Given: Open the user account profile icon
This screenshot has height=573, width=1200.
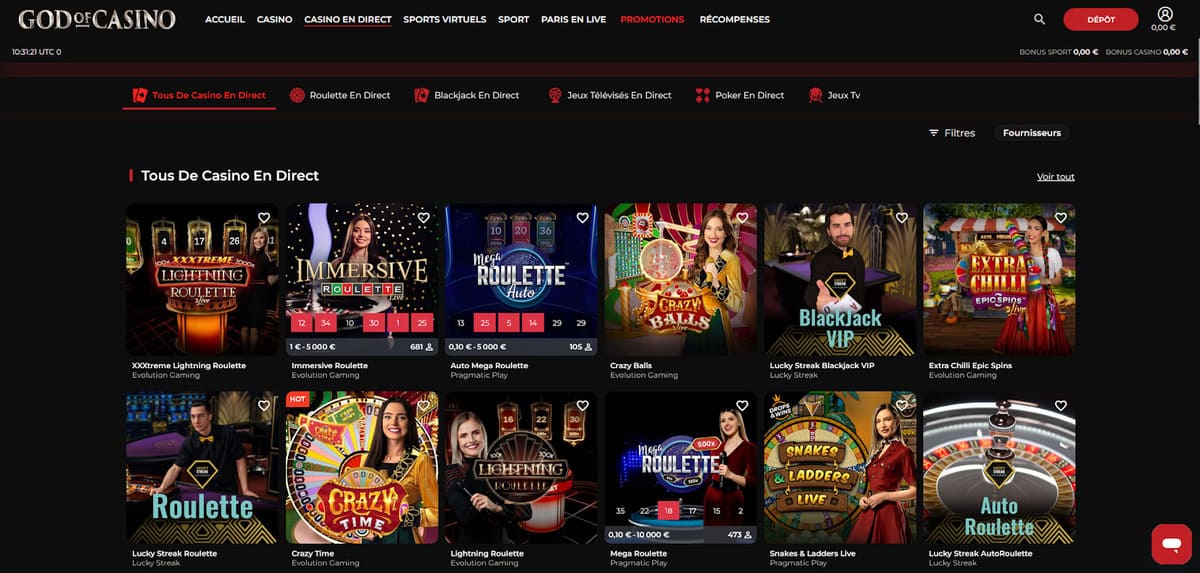Looking at the screenshot, I should coord(1164,14).
